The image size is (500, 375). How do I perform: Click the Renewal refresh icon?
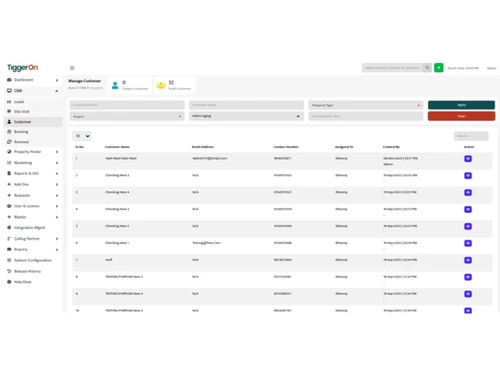tap(9, 142)
